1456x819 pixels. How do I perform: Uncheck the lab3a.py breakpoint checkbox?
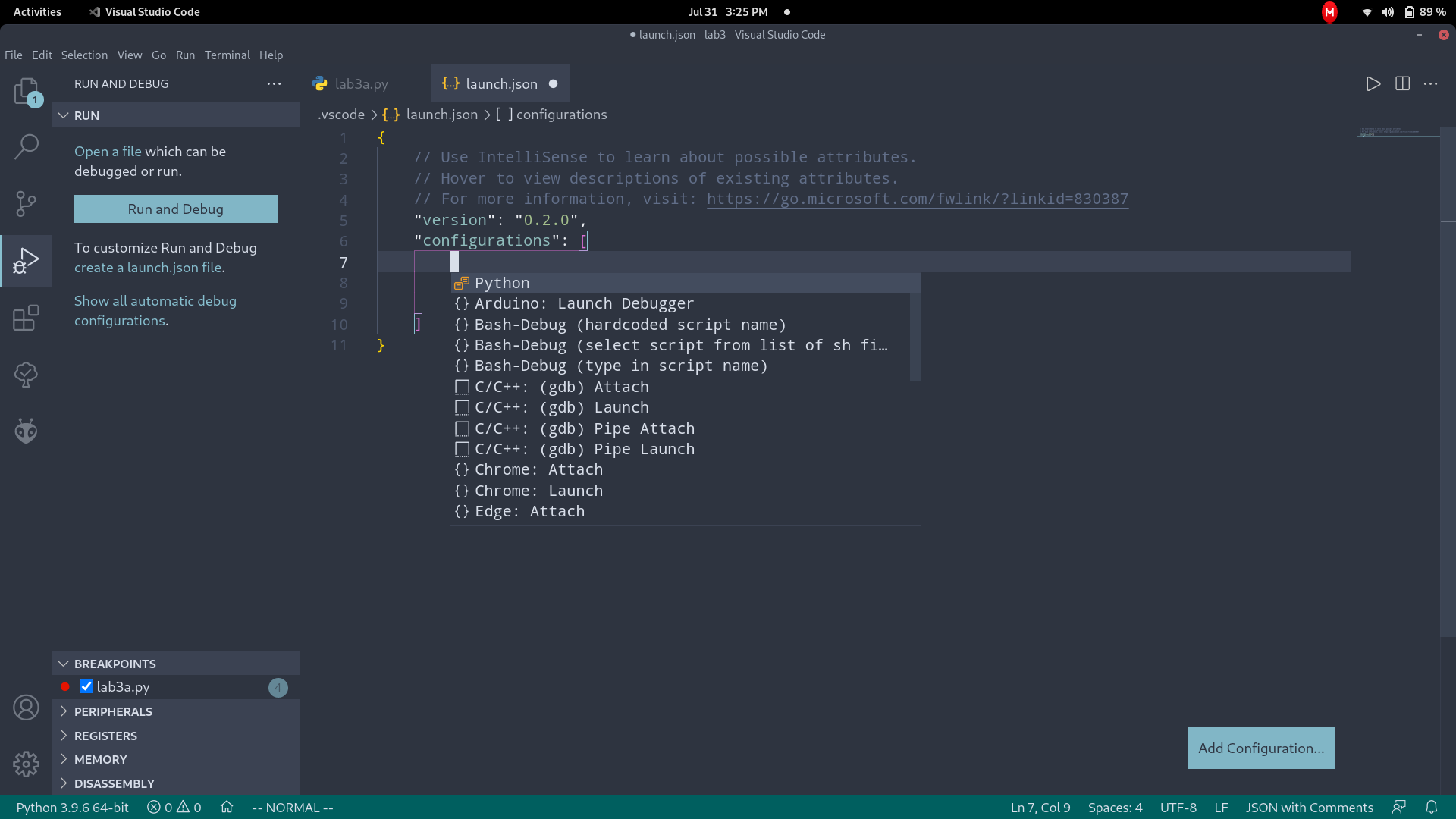pyautogui.click(x=86, y=686)
